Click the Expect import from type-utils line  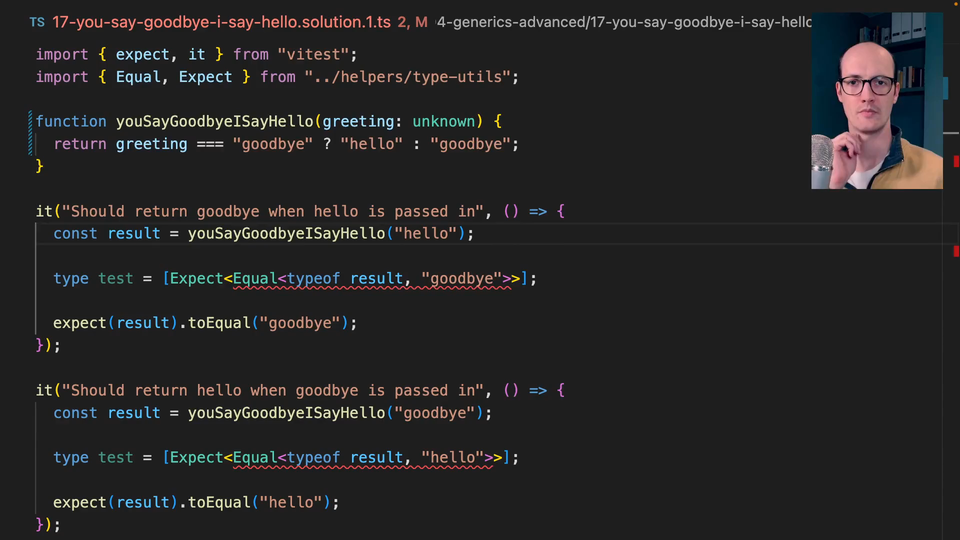[x=205, y=77]
